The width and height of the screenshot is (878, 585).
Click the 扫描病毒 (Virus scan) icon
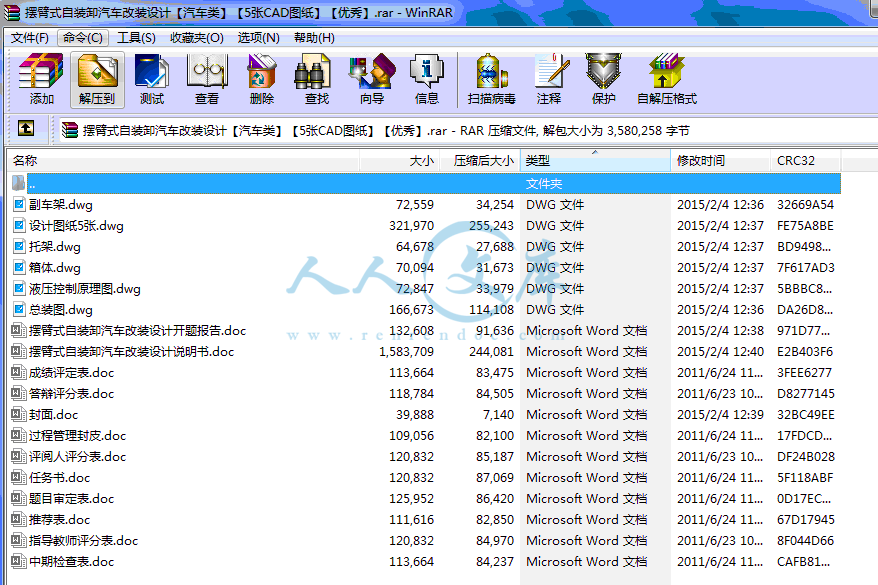(491, 79)
